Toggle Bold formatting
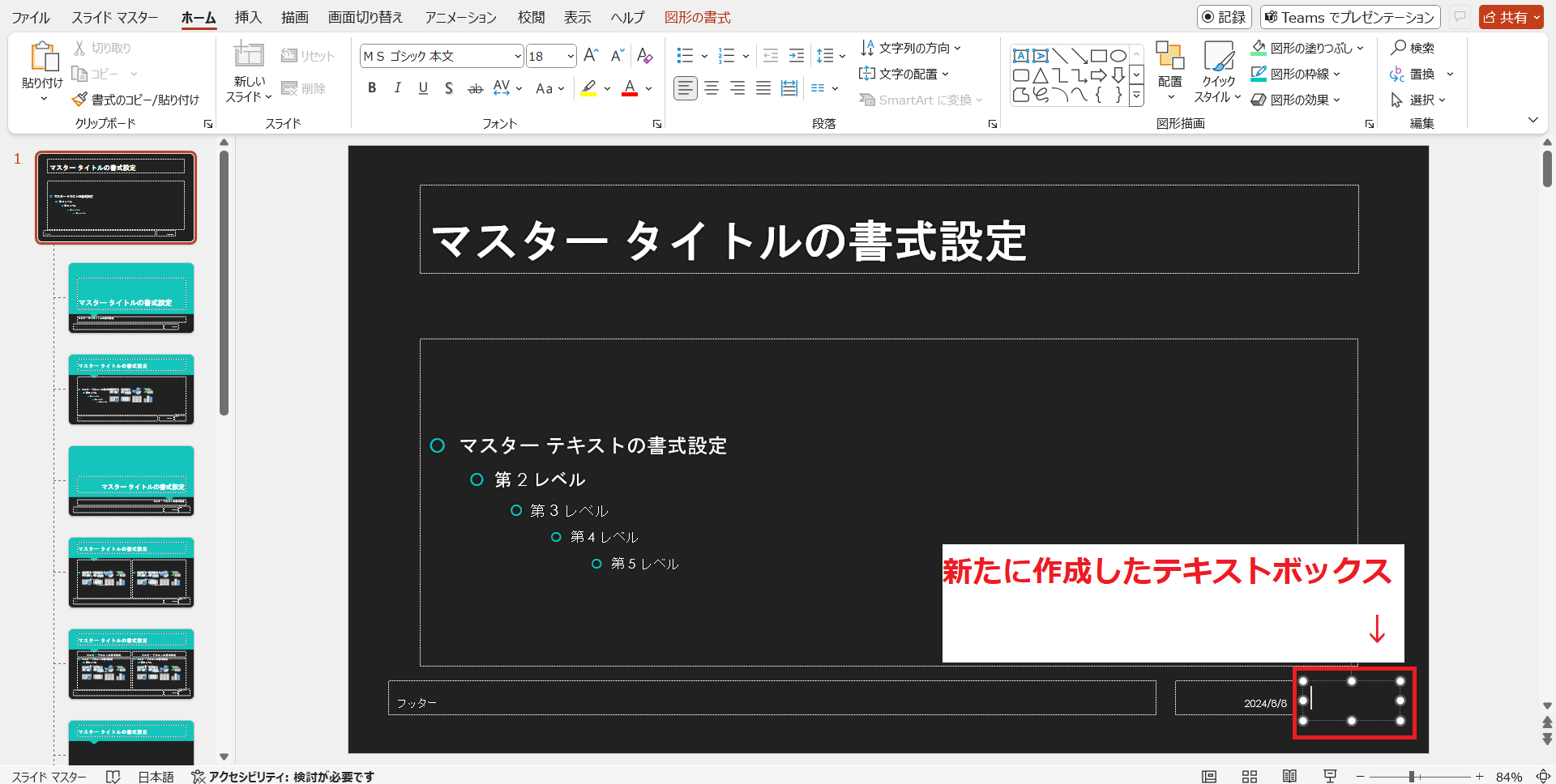 coord(372,88)
